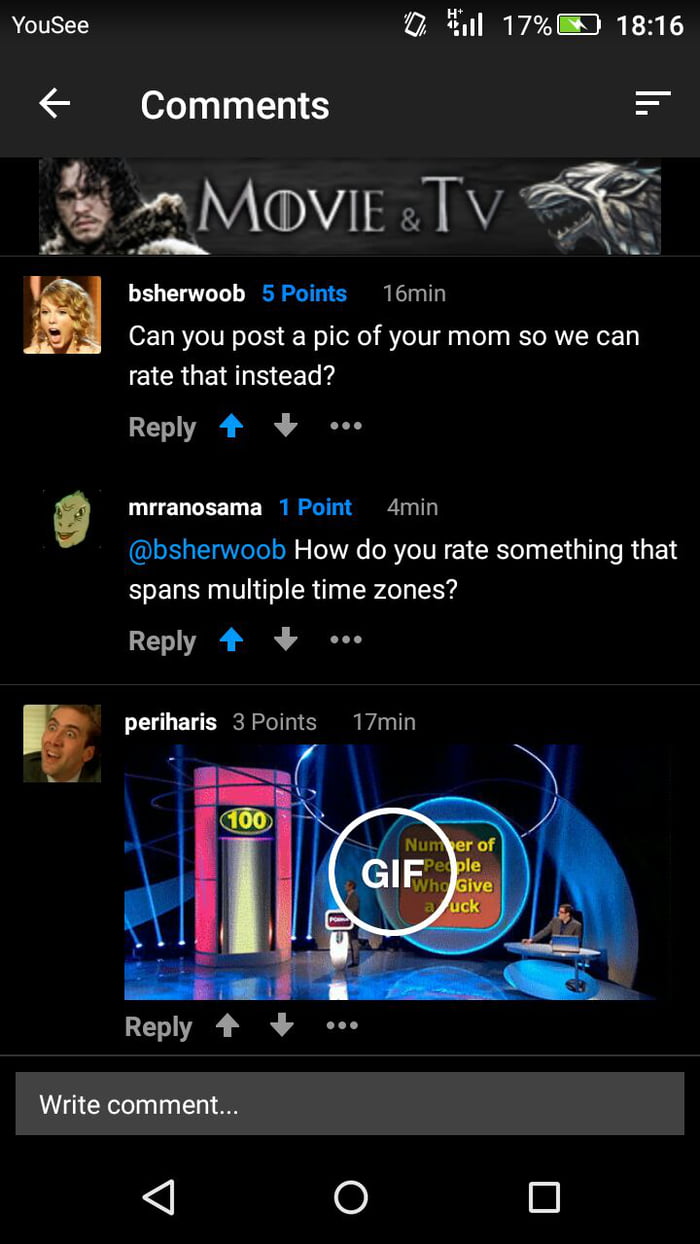The width and height of the screenshot is (700, 1244).
Task: Tap the Write comment field
Action: tap(350, 1104)
